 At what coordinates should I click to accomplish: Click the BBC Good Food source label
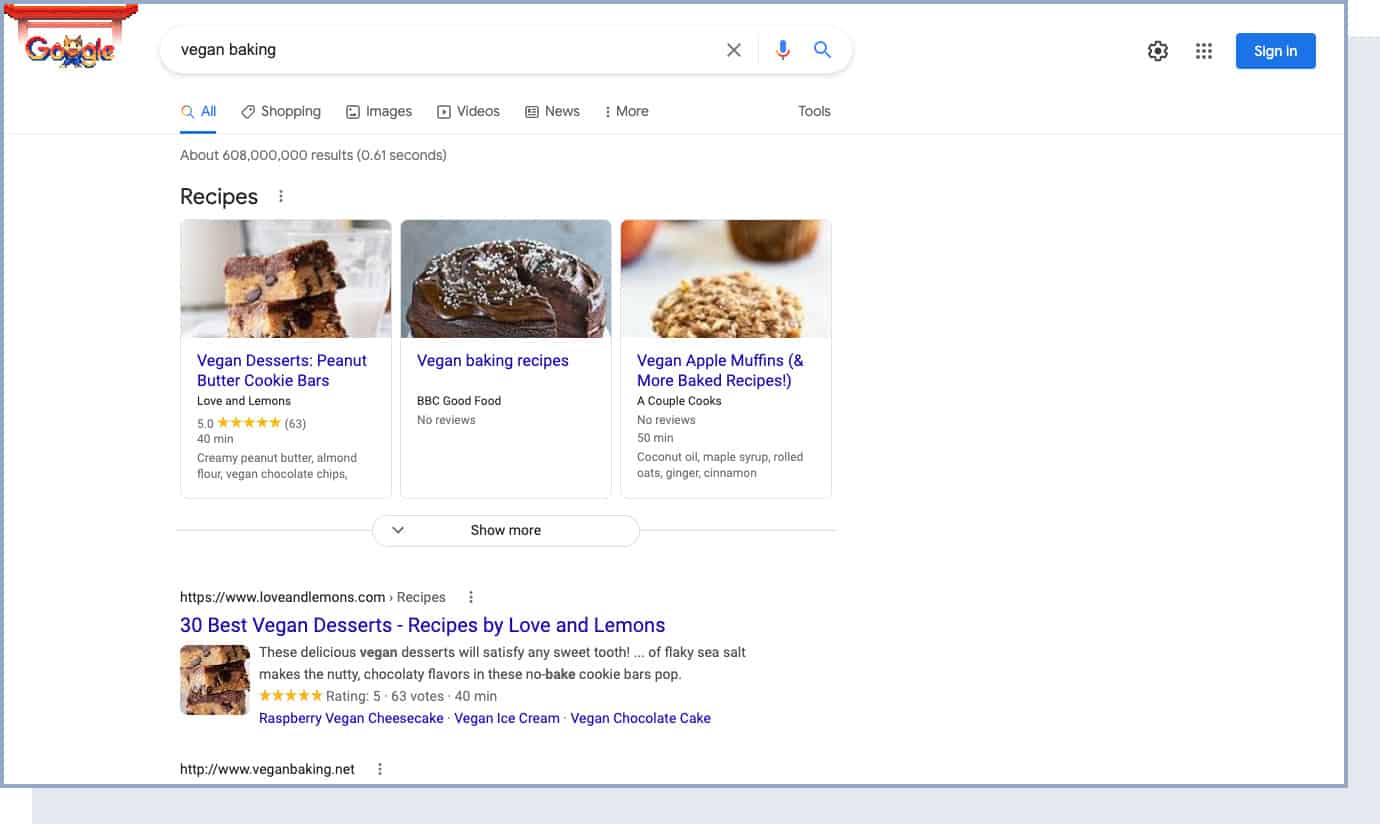pos(459,401)
